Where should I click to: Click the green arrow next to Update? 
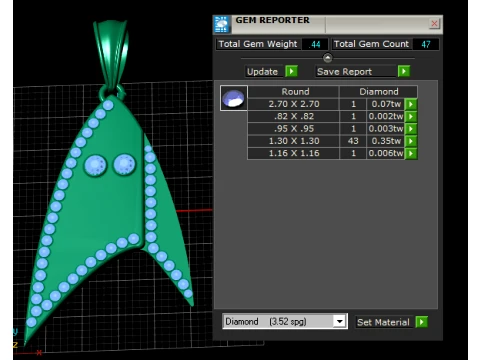point(291,71)
